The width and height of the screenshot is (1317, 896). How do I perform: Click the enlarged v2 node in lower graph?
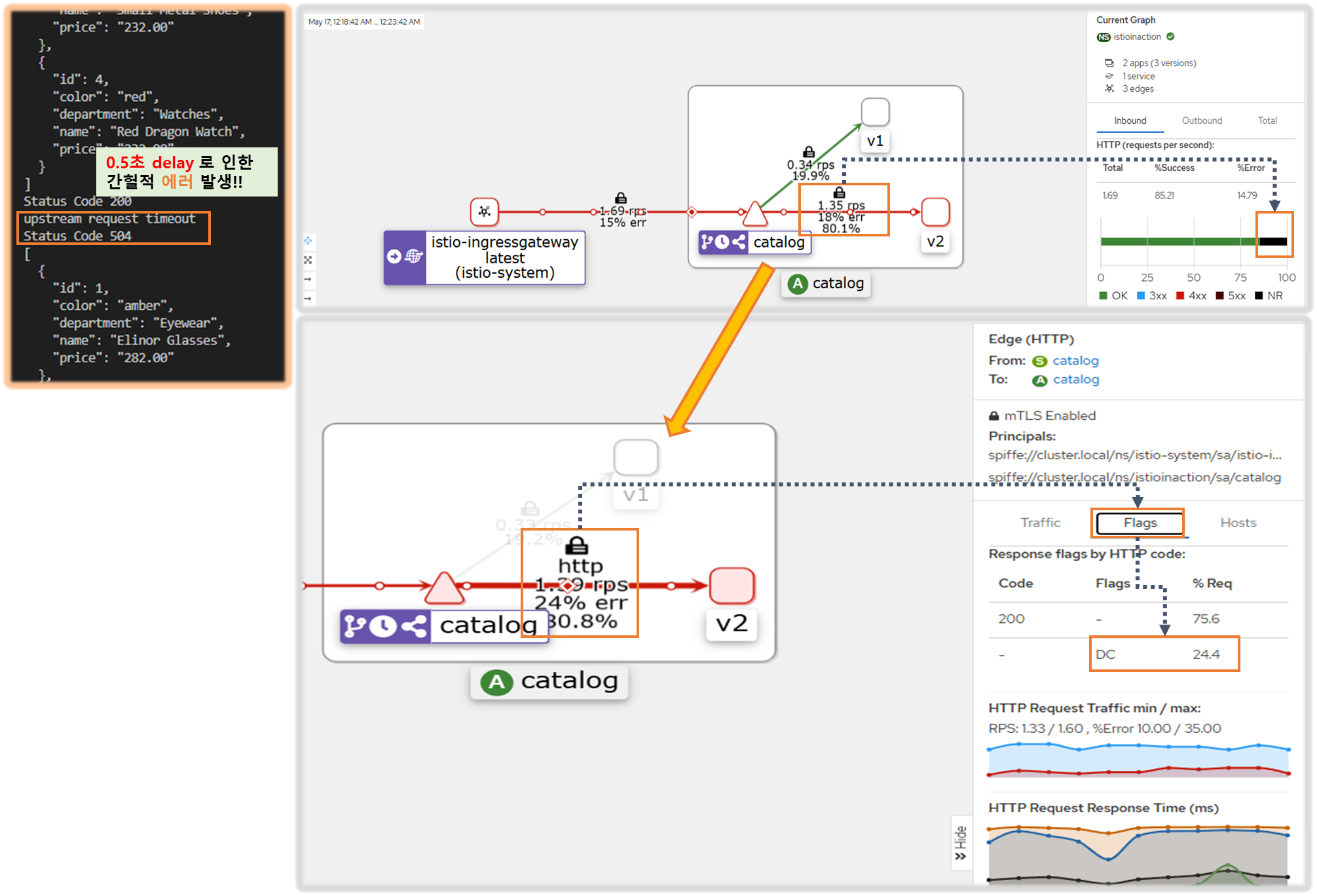732,585
